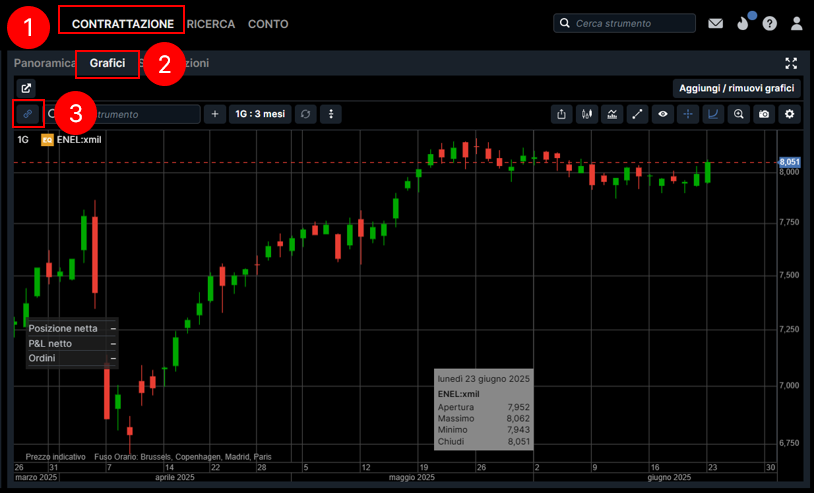Focus the Cerca strumento search field
Viewport: 814px width, 493px height.
coord(625,23)
